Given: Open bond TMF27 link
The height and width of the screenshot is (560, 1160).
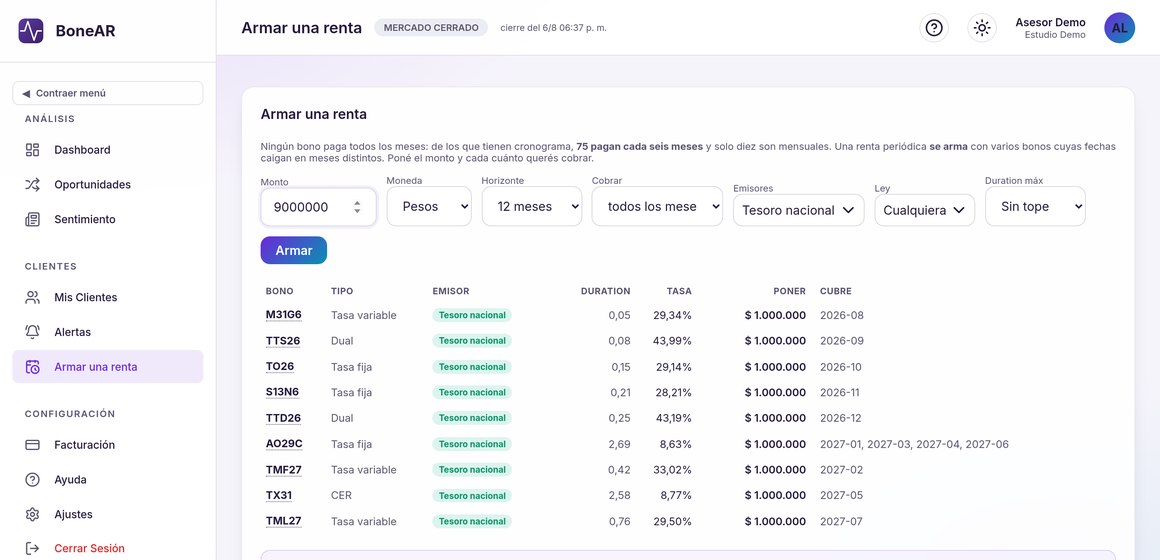Looking at the screenshot, I should coord(283,470).
